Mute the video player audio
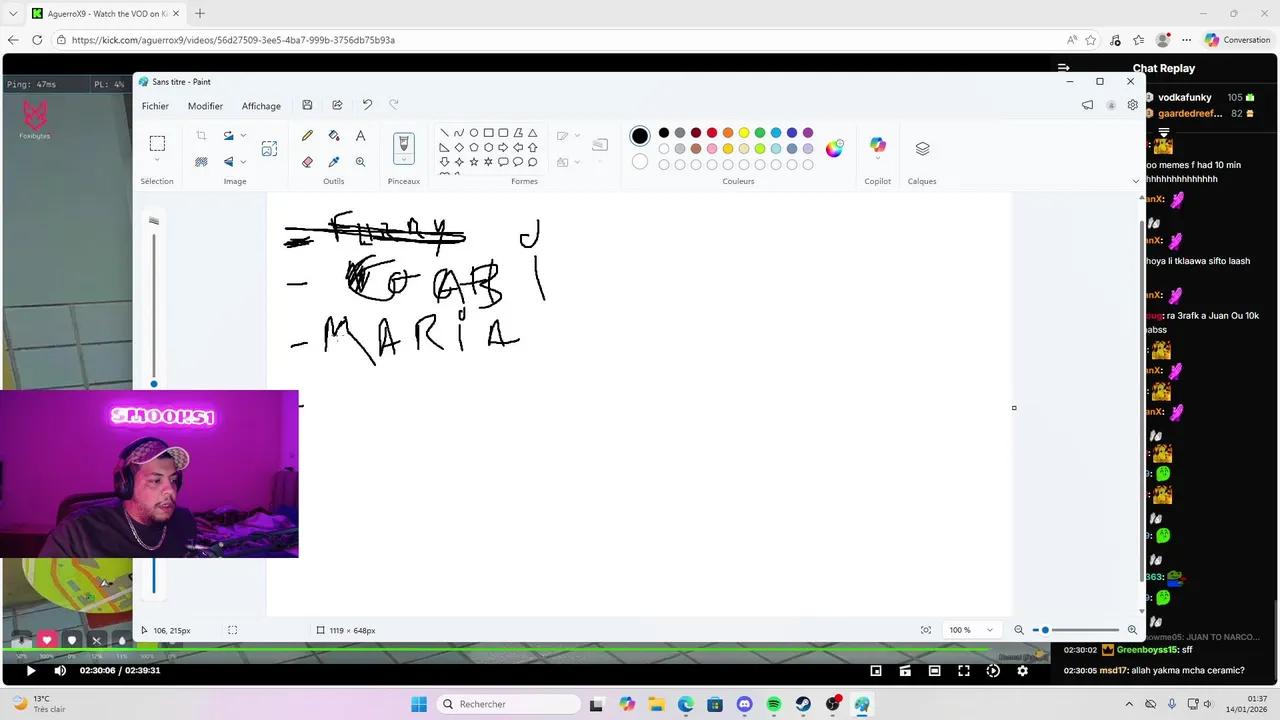This screenshot has width=1280, height=720. [x=60, y=670]
